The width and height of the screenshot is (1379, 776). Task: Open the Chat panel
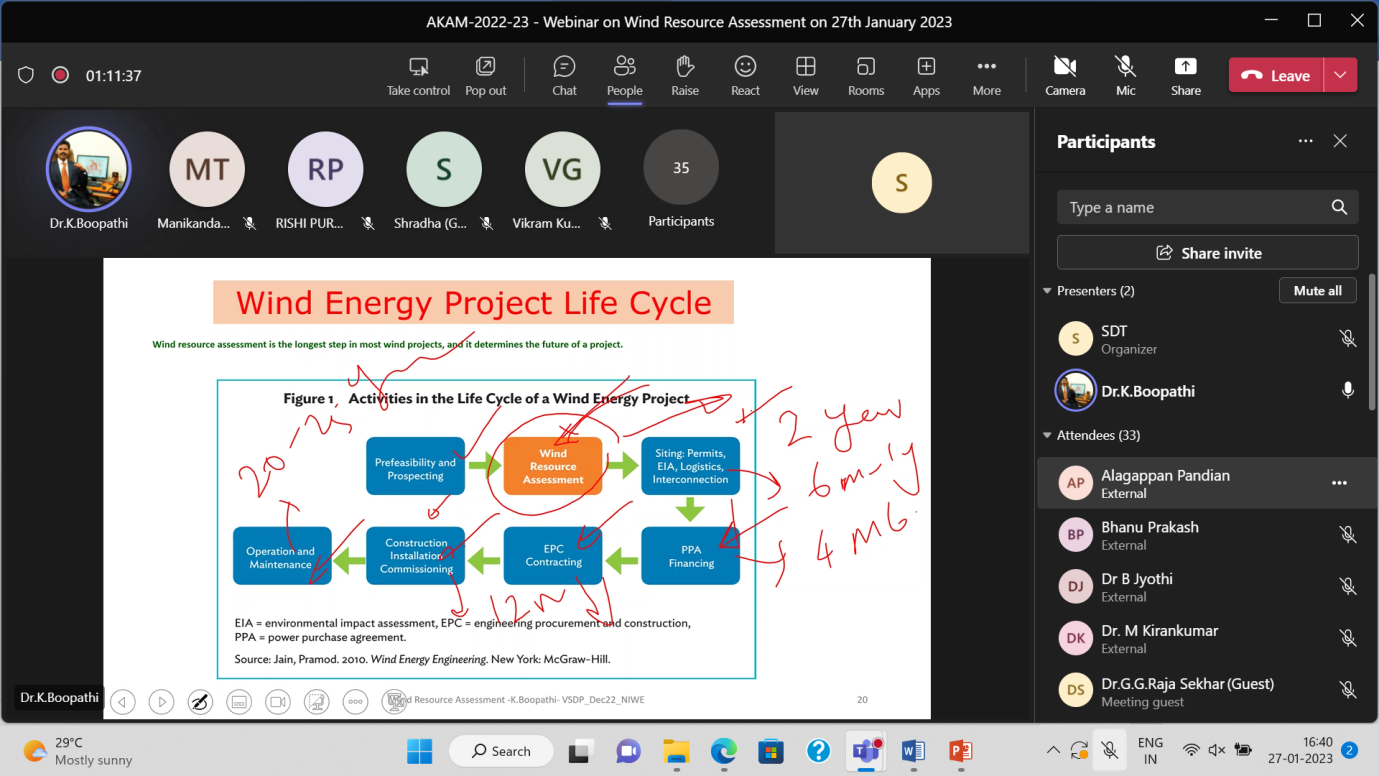[x=564, y=76]
